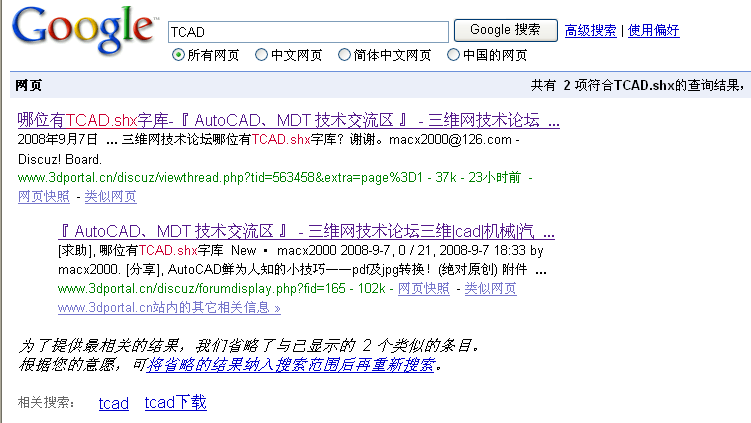Focus the search box containing TCAD
The height and width of the screenshot is (423, 751).
[308, 32]
